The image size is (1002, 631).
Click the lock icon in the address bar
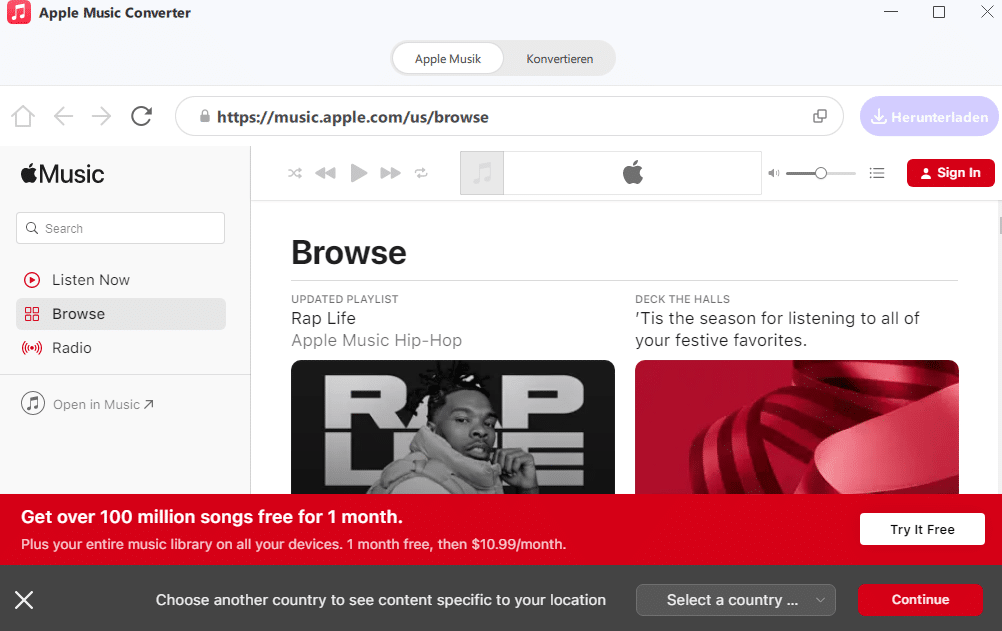[x=204, y=116]
